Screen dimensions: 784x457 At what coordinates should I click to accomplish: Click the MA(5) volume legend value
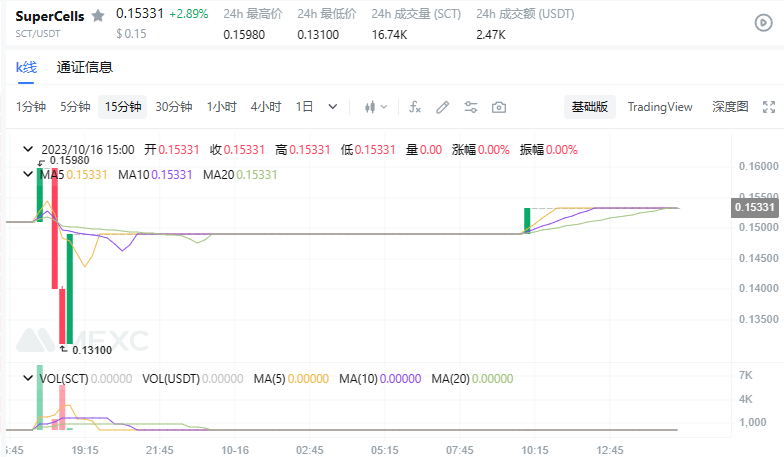coord(308,378)
